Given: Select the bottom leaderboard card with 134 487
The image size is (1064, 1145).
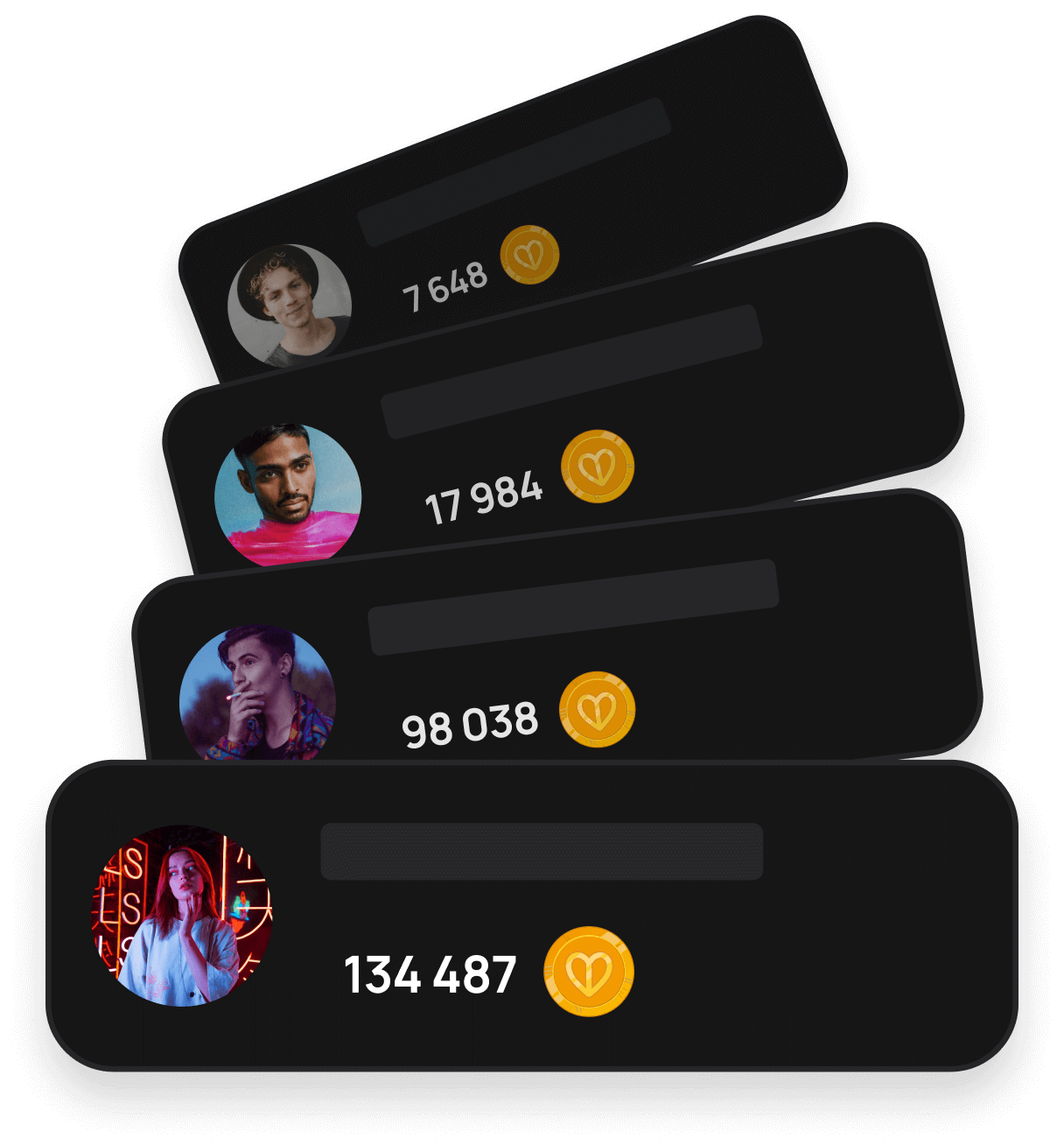Looking at the screenshot, I should [532, 916].
